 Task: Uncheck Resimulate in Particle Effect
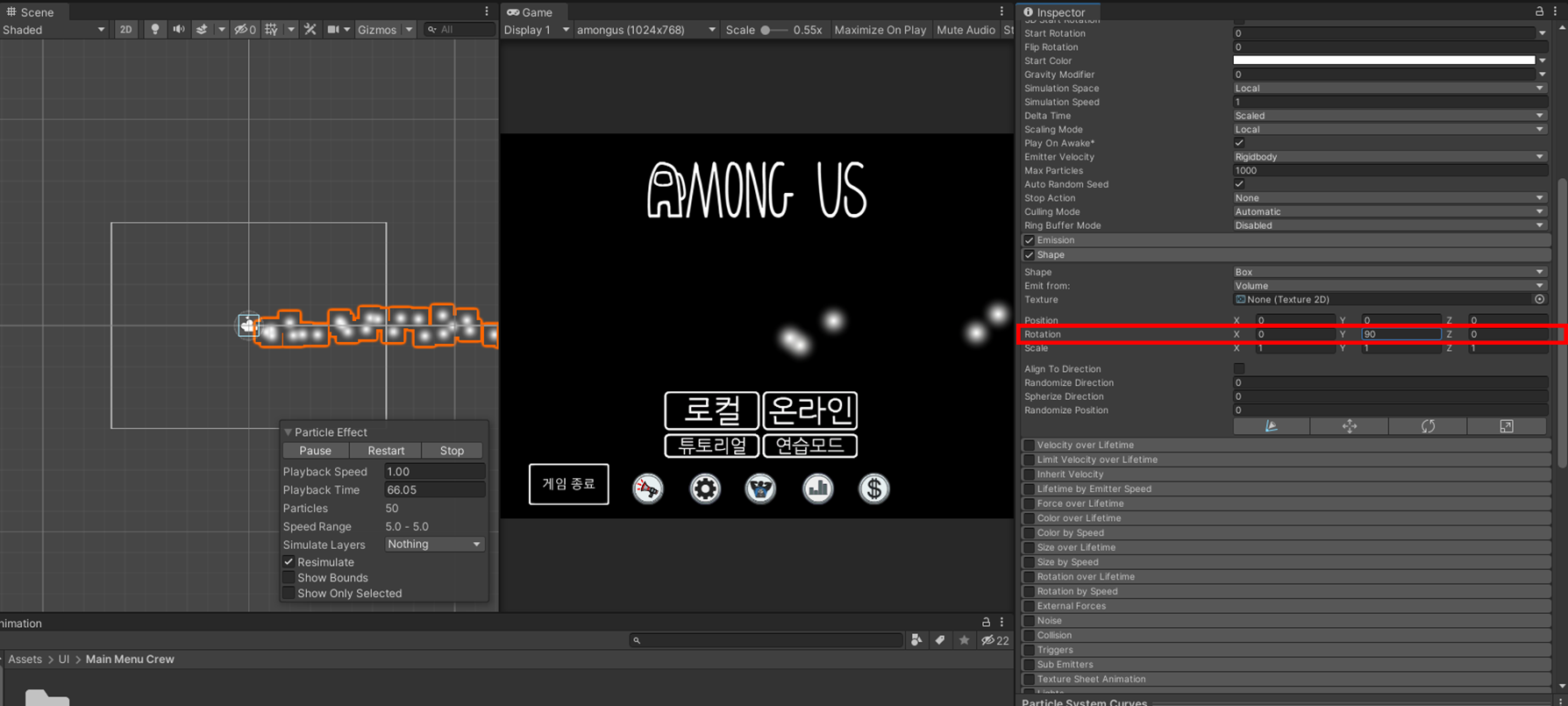click(289, 562)
